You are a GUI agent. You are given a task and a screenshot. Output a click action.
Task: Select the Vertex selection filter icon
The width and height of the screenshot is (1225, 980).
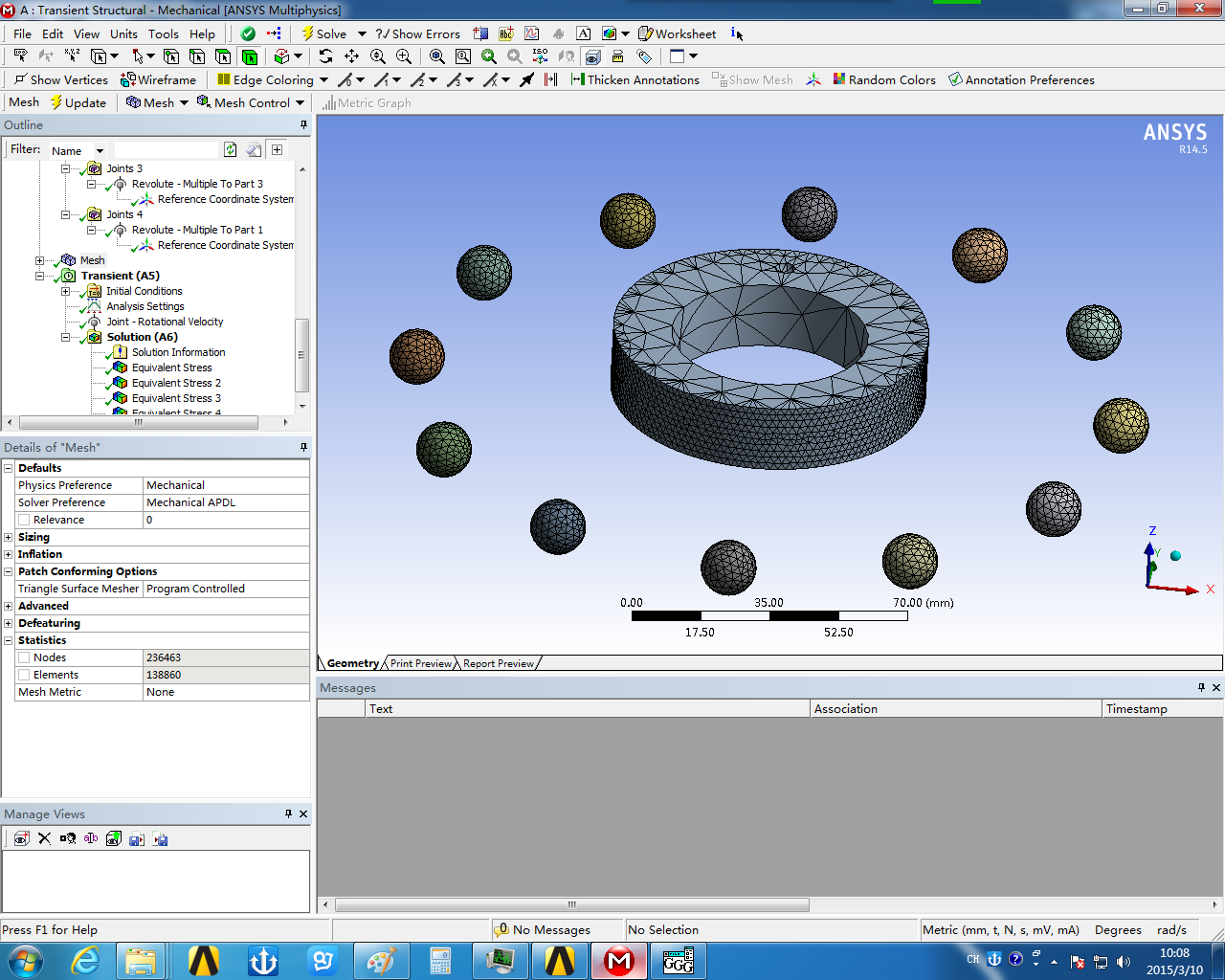tap(171, 56)
